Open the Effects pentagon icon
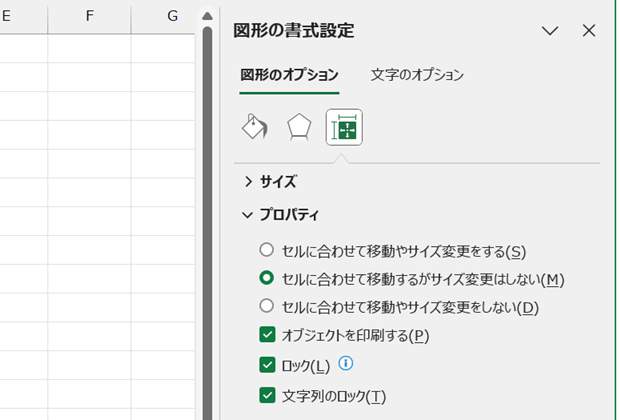Viewport: 620px width, 420px height. [x=299, y=127]
